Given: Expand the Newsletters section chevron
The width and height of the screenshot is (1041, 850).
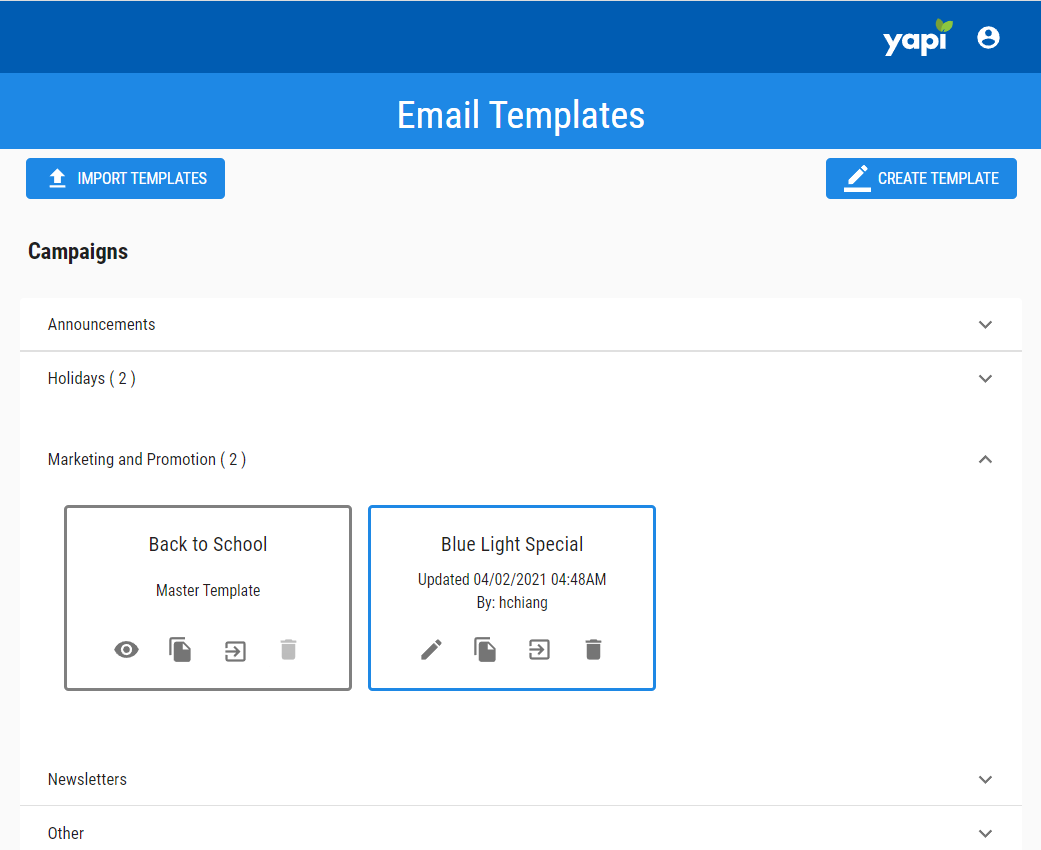Looking at the screenshot, I should click(x=985, y=780).
